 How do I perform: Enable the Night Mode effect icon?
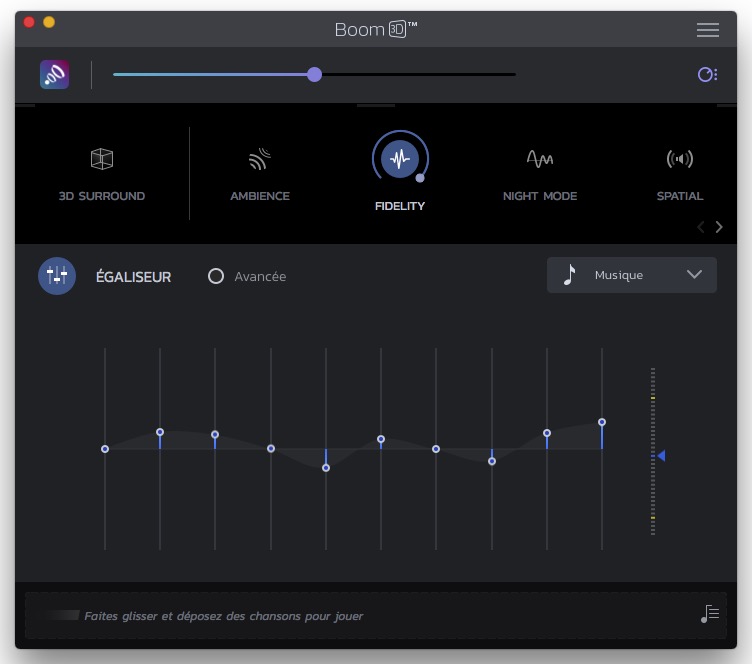pyautogui.click(x=540, y=159)
